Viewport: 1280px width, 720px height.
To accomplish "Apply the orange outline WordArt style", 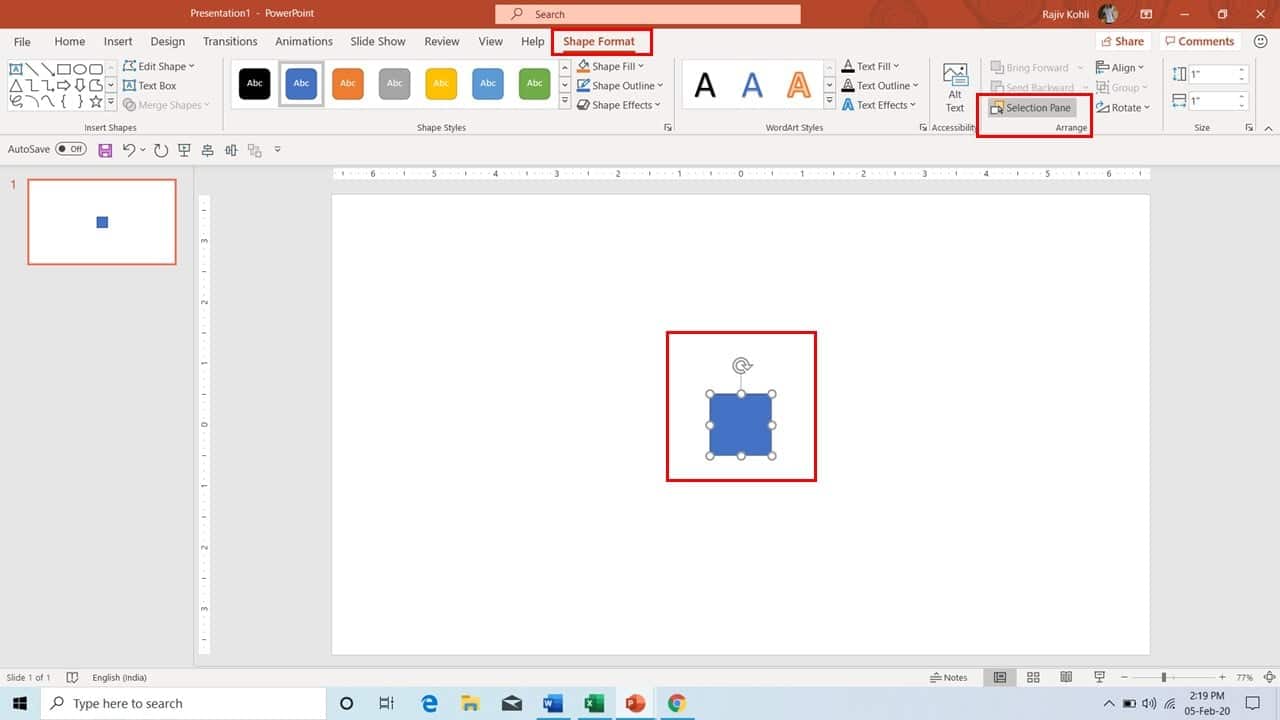I will coord(798,85).
